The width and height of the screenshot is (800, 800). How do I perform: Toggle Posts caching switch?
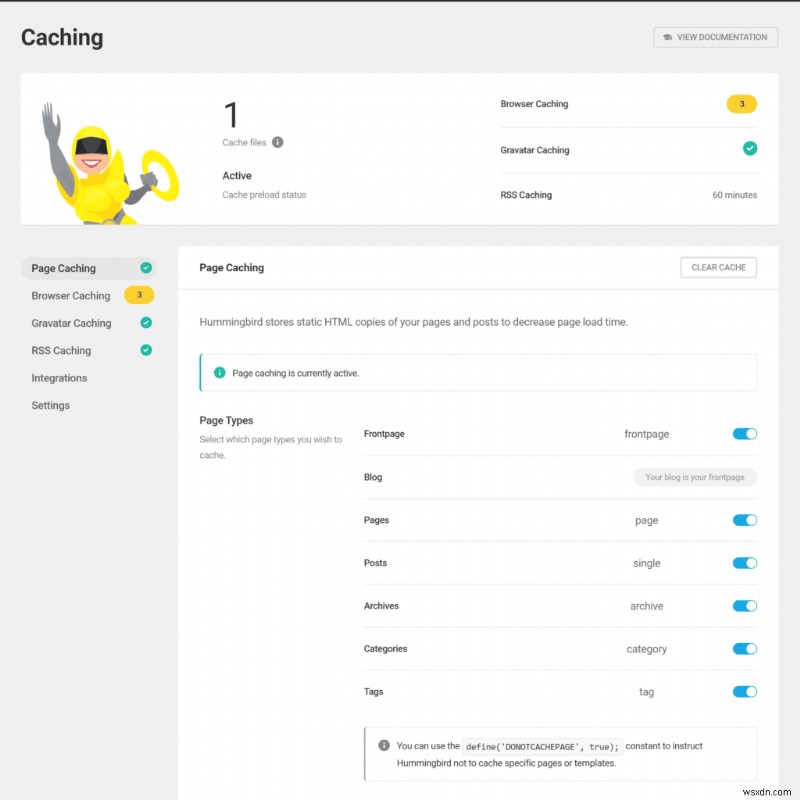[x=744, y=563]
